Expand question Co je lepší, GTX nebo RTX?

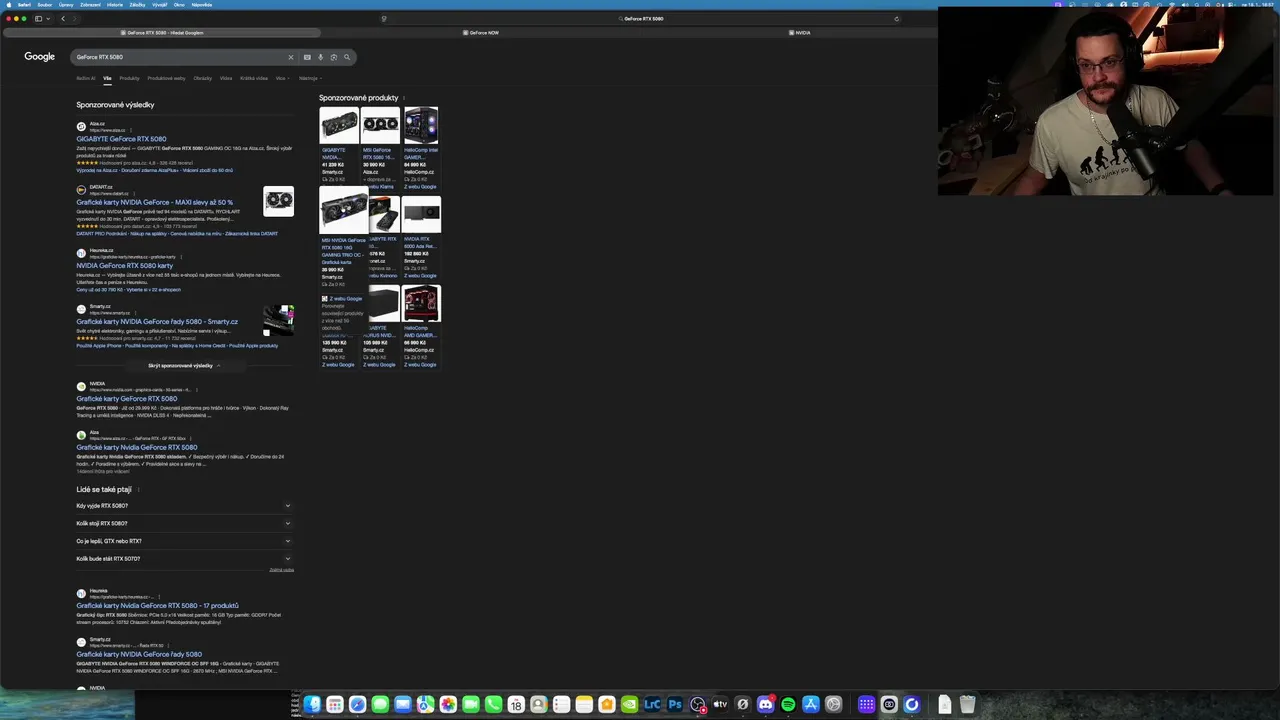tap(184, 541)
